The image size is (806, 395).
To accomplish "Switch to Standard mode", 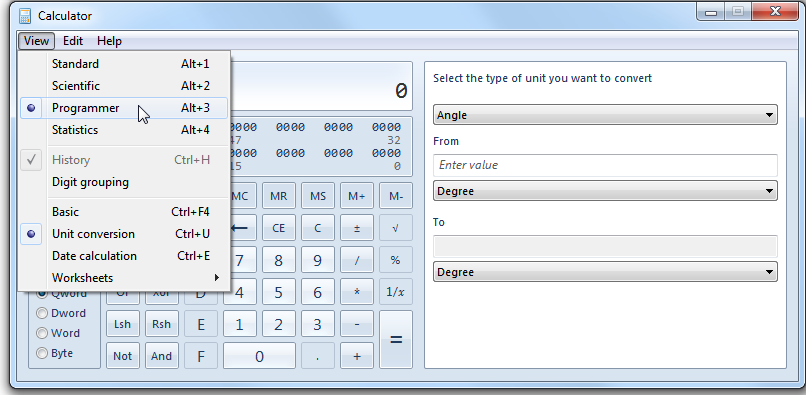I will (123, 64).
